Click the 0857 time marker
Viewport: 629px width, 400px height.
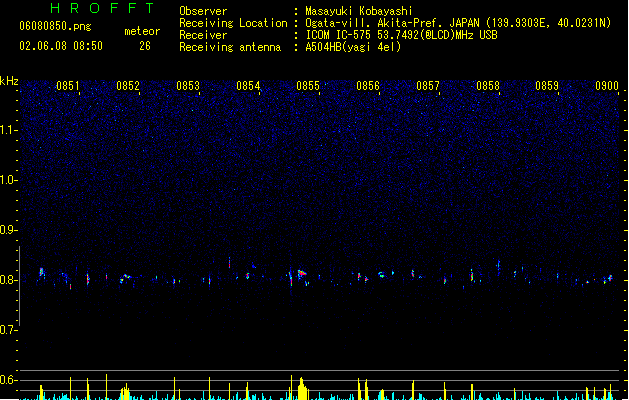[x=428, y=85]
